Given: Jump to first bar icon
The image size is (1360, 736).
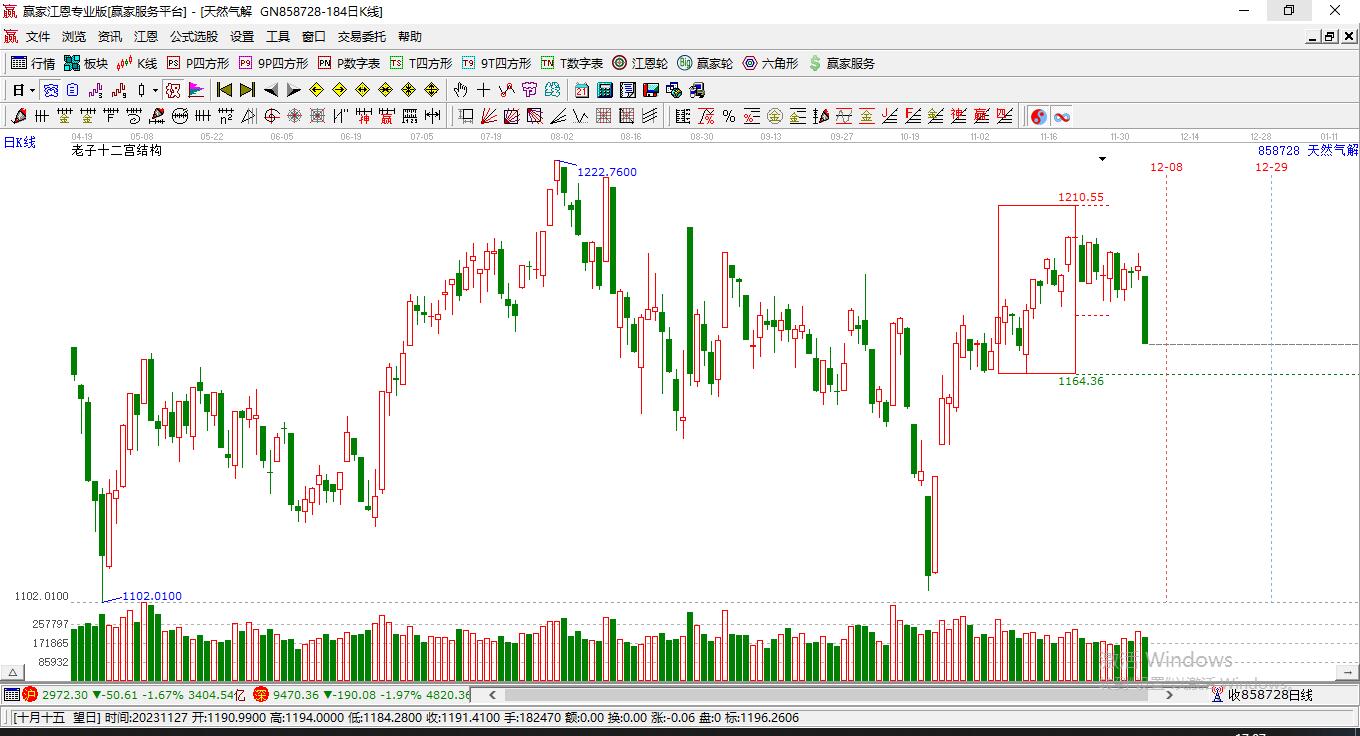Looking at the screenshot, I should [224, 90].
